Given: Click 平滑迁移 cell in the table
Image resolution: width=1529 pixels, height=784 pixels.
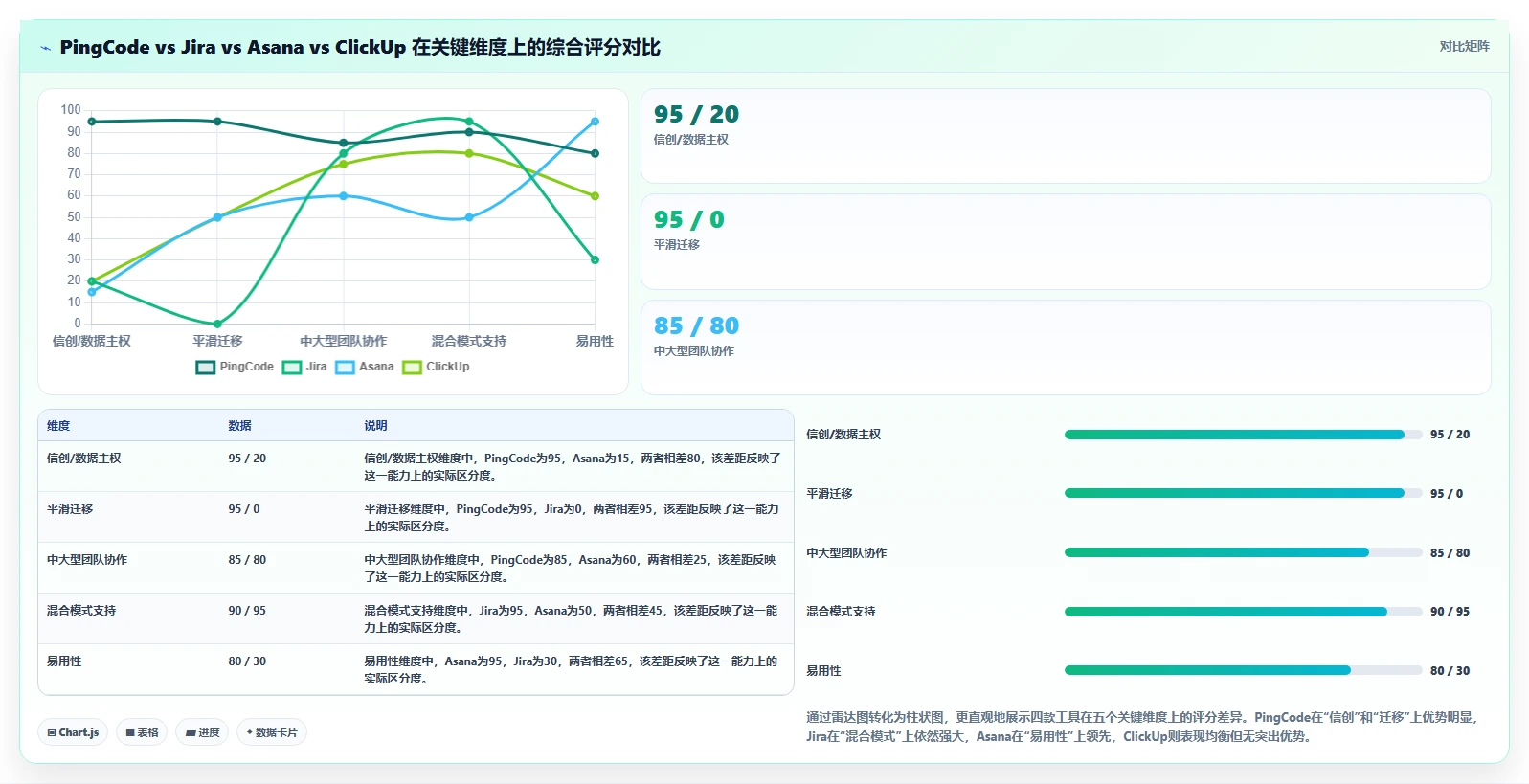Looking at the screenshot, I should click(70, 509).
